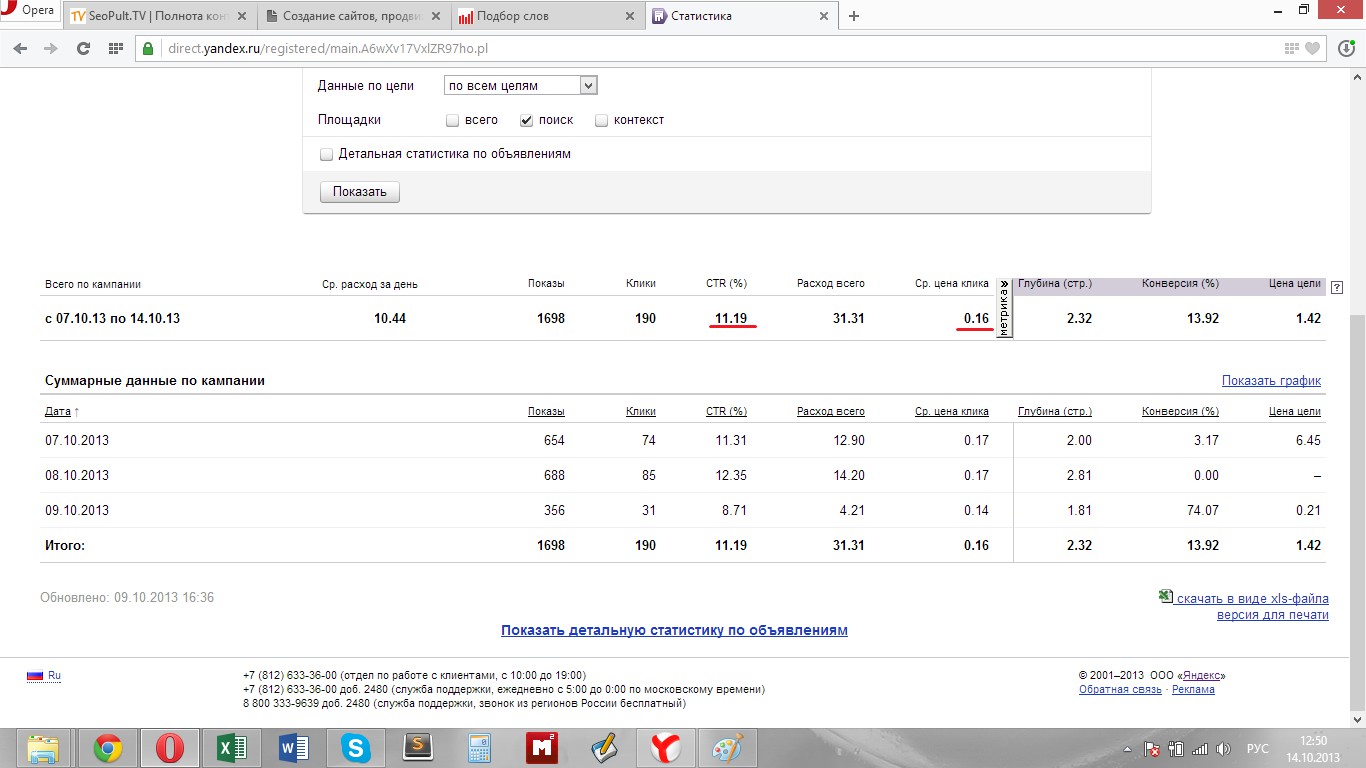Screen dimensions: 1366x768
Task: Download stats via скачать в виде xls-файла
Action: point(1252,598)
